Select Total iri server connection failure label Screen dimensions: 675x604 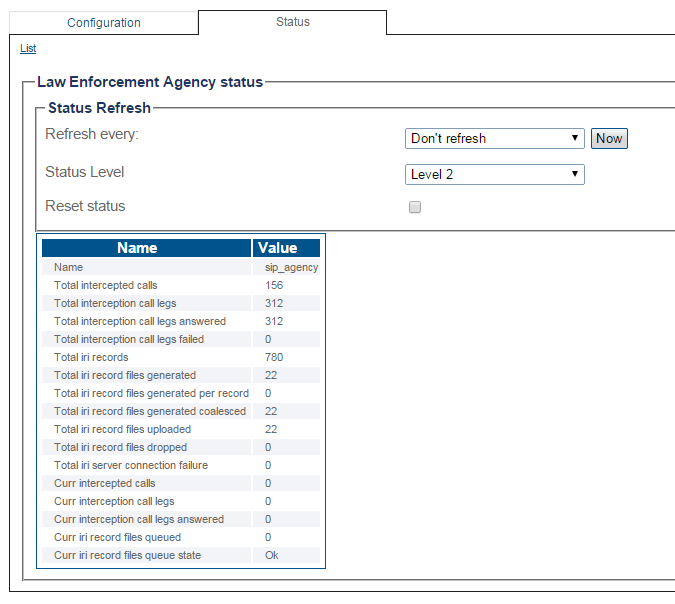(x=132, y=465)
